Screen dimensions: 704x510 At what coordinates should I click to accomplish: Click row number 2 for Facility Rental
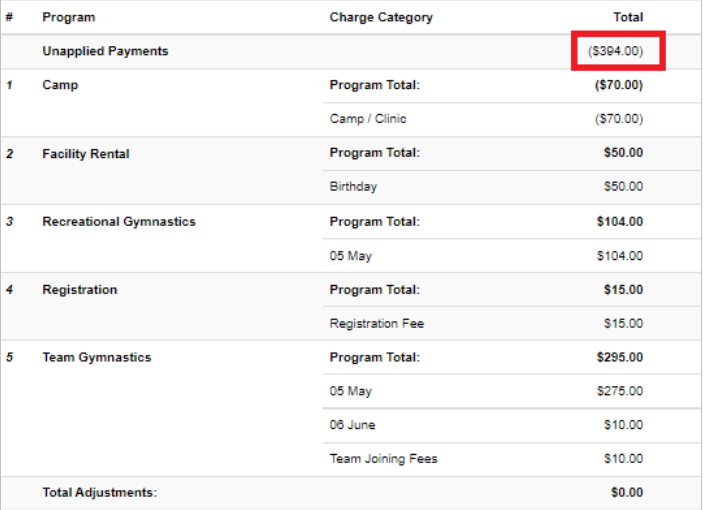click(x=9, y=154)
